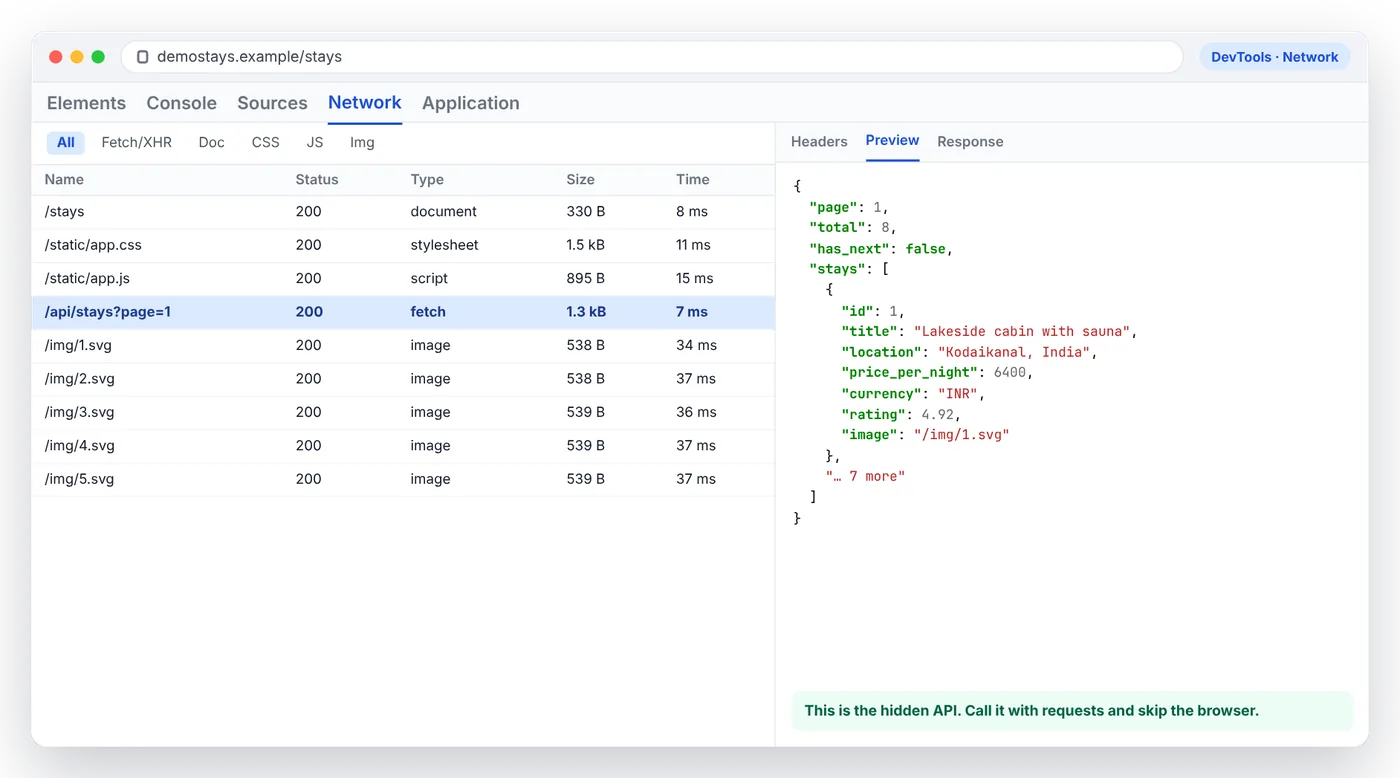Open the Preview detail tab

(892, 141)
